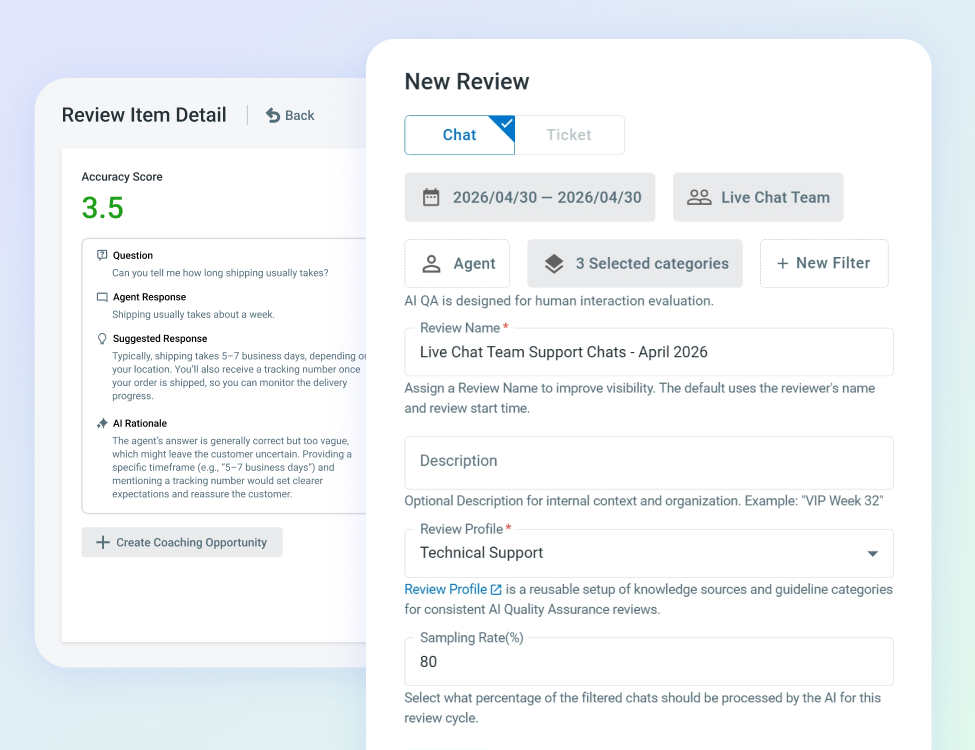Screen dimensions: 975x750
Task: Go Back from Review Item Detail
Action: point(290,116)
